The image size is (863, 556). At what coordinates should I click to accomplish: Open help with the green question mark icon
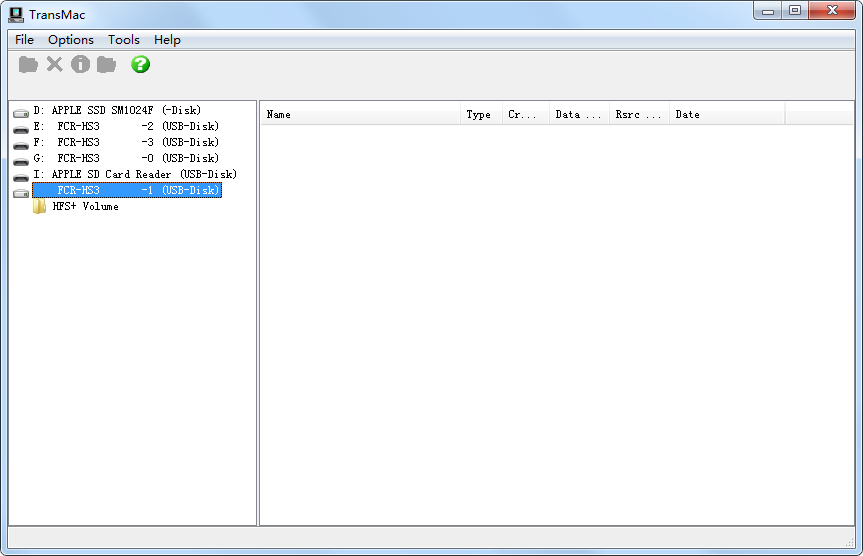140,64
